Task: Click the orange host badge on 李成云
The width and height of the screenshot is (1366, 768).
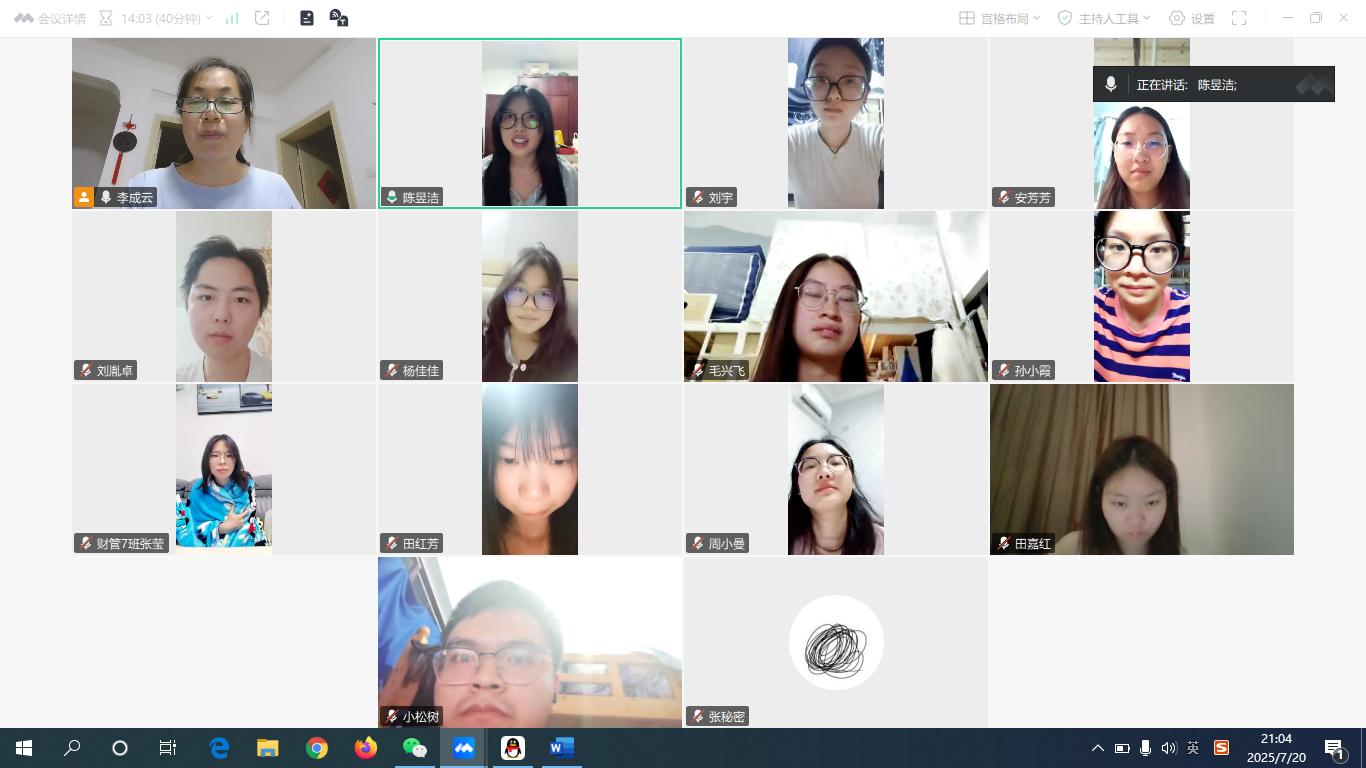Action: (83, 198)
